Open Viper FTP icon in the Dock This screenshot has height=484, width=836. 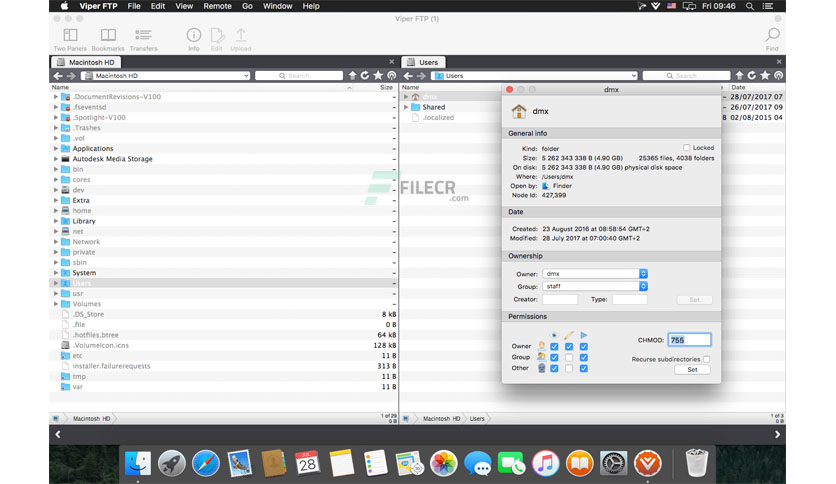647,463
